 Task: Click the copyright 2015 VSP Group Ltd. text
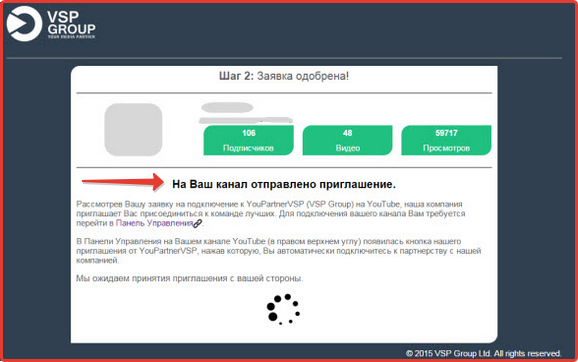[x=484, y=354]
